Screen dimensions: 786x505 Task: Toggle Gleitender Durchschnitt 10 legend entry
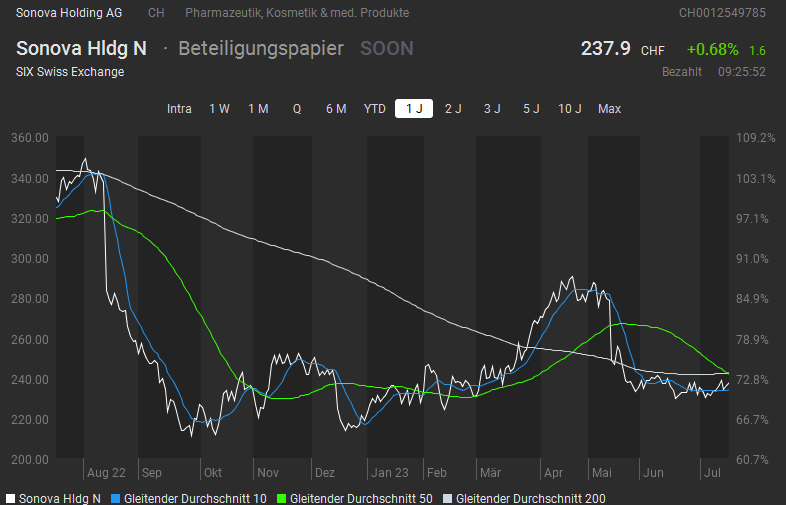[188, 498]
